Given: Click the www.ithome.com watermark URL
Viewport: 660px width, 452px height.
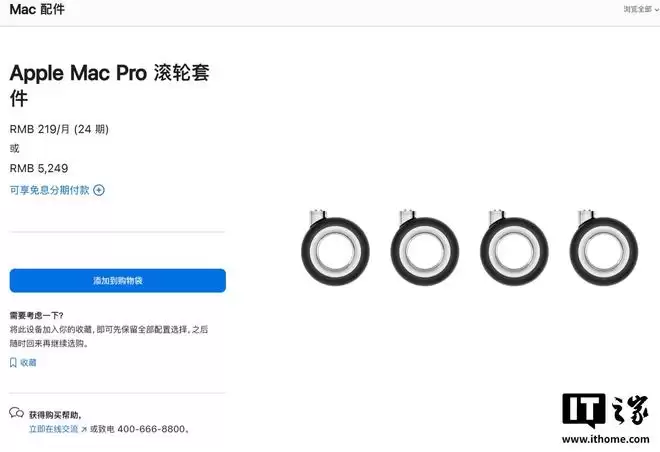Looking at the screenshot, I should [605, 439].
